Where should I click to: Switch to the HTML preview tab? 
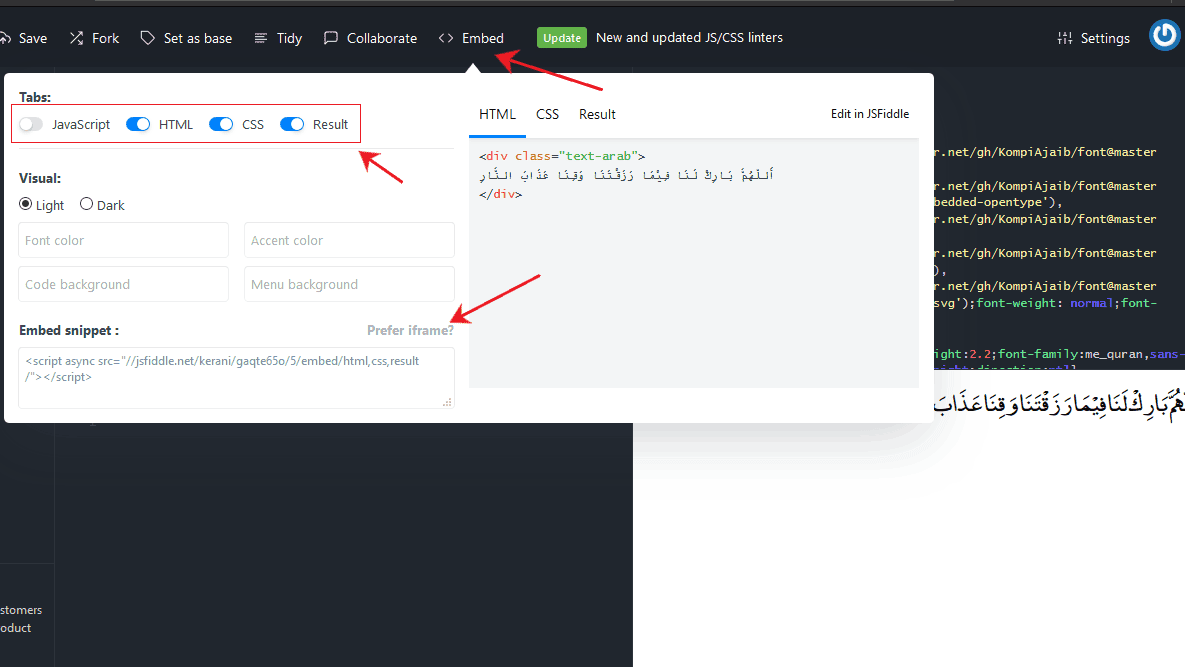pyautogui.click(x=497, y=114)
